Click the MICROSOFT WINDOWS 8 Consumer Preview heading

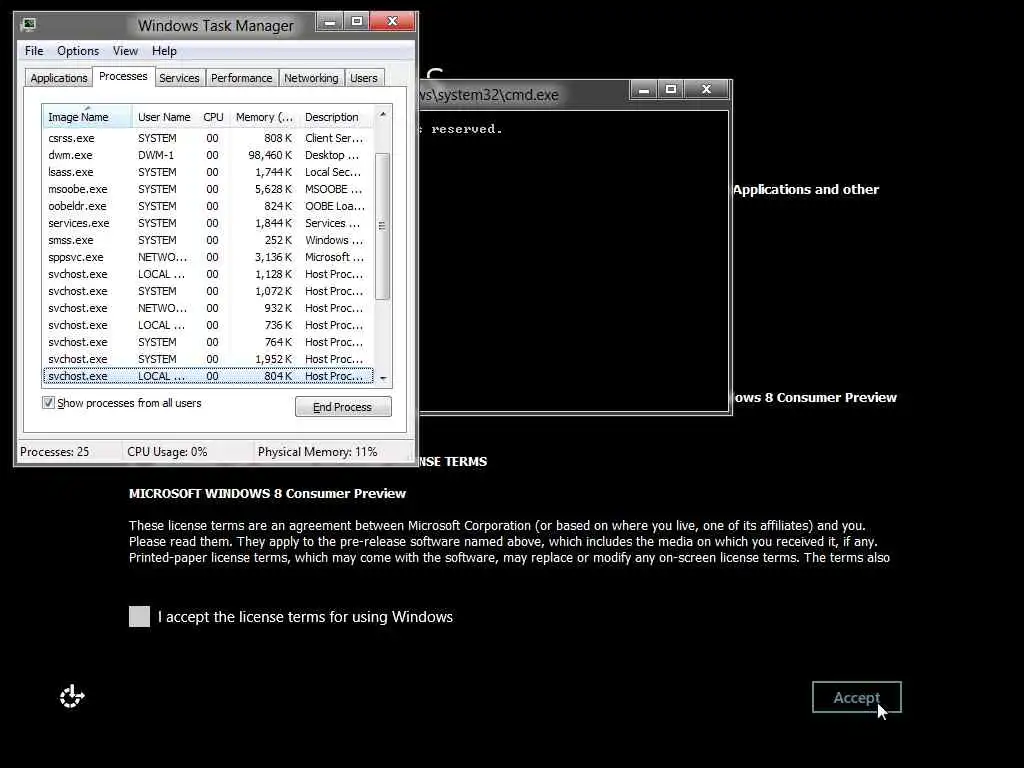pos(267,493)
